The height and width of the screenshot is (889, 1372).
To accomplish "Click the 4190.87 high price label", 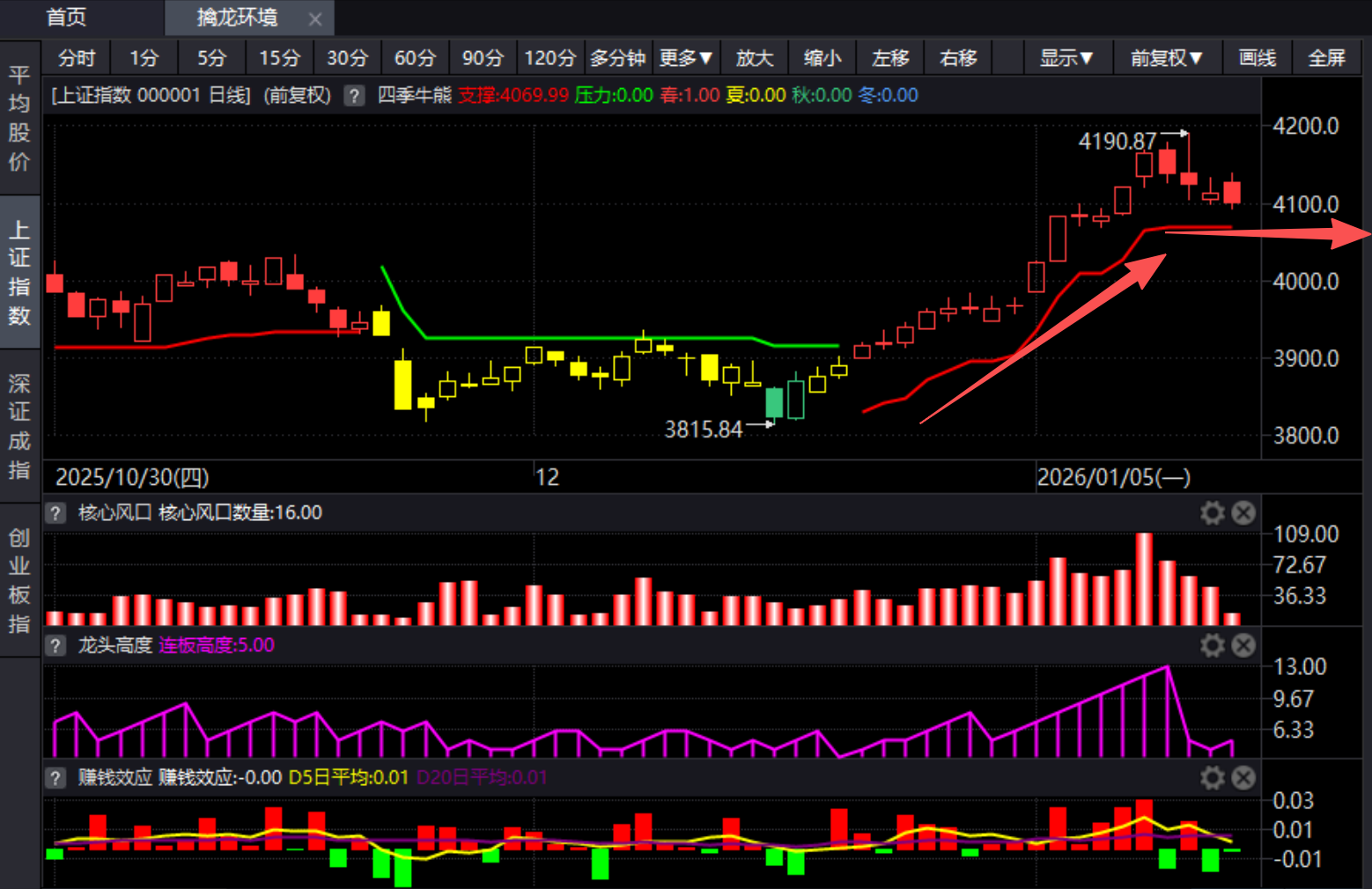I will point(1118,142).
